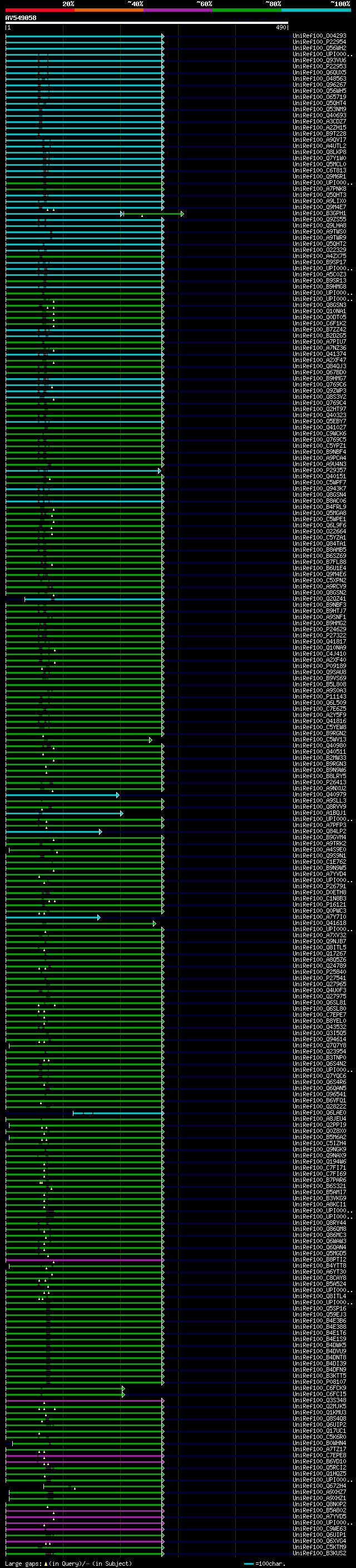Select hit UniRef100_P26413
Viewport: 356px width, 1568px height.
coord(319,782)
